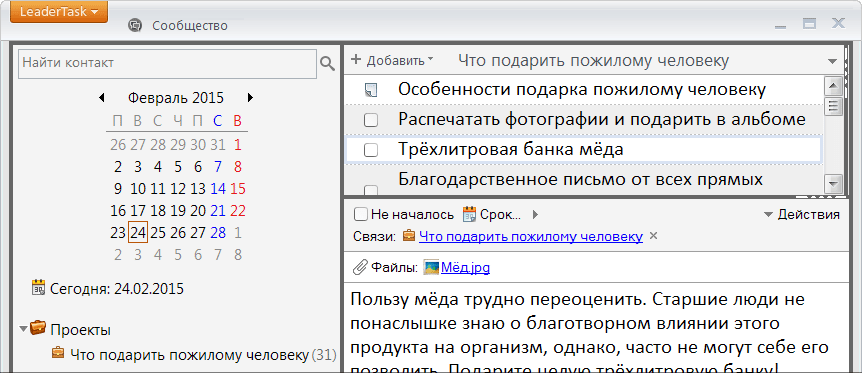The width and height of the screenshot is (862, 373).
Task: Open the Действия actions dropdown
Action: click(x=802, y=215)
